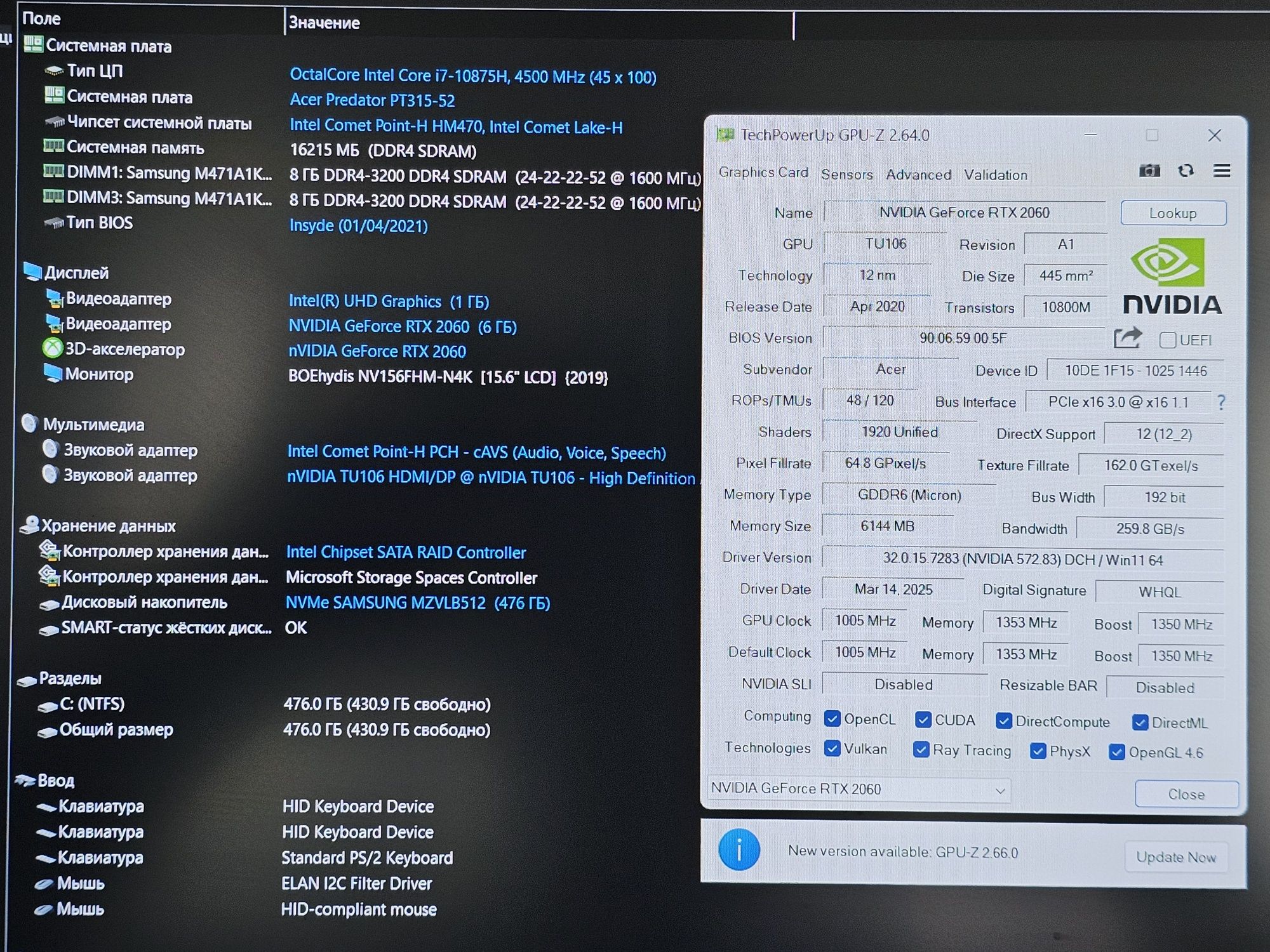Toggle the OpenGL 4.6 checkbox
Screen dimensions: 1270x952
click(1117, 752)
